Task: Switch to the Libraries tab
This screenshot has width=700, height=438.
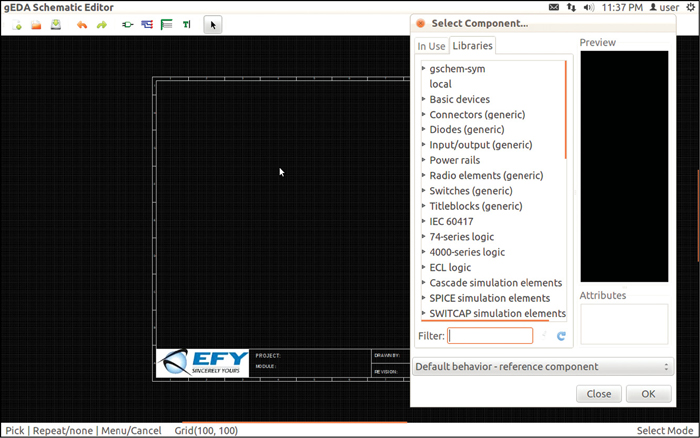Action: pyautogui.click(x=471, y=46)
